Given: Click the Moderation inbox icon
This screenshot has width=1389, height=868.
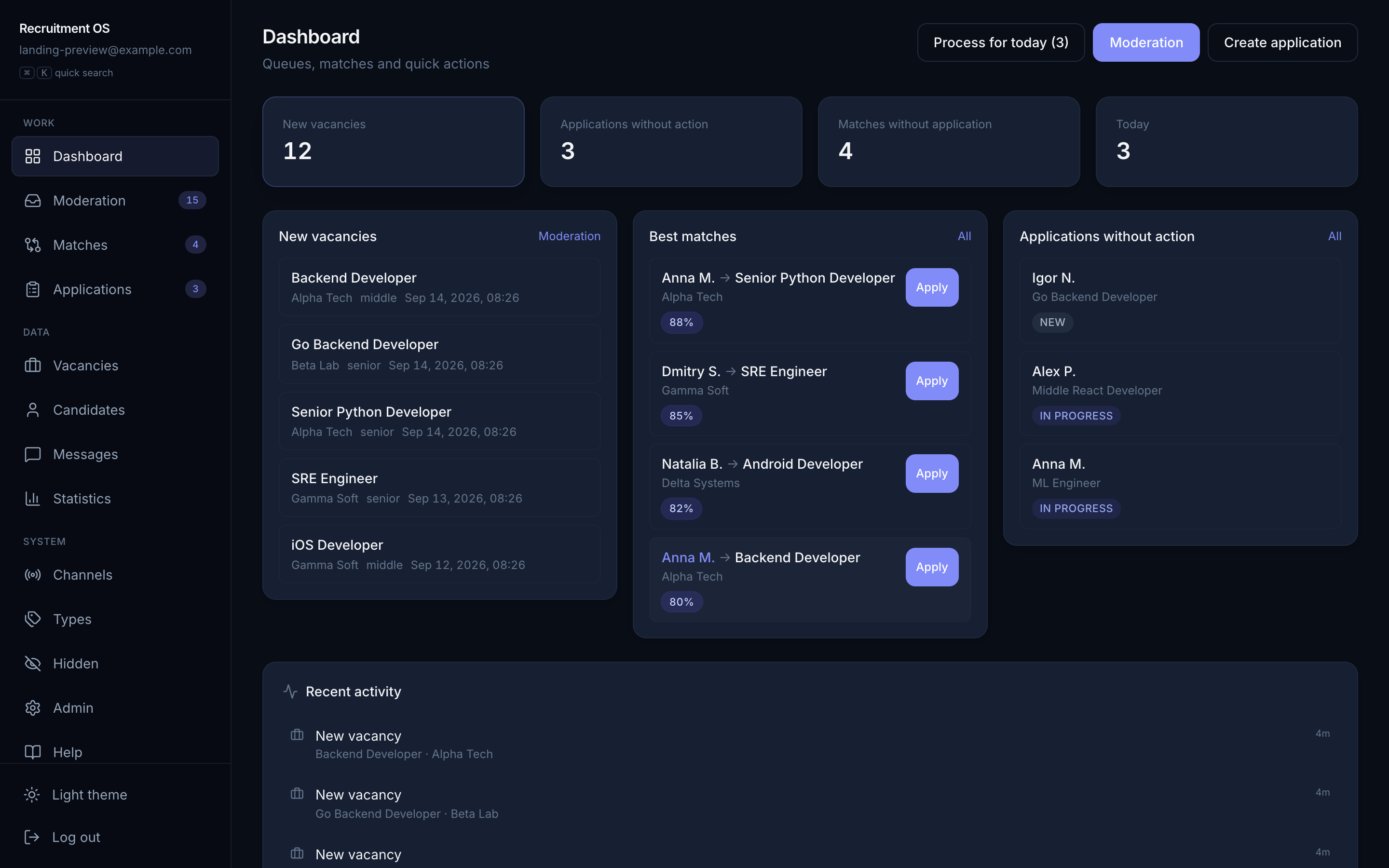Looking at the screenshot, I should pos(33,200).
